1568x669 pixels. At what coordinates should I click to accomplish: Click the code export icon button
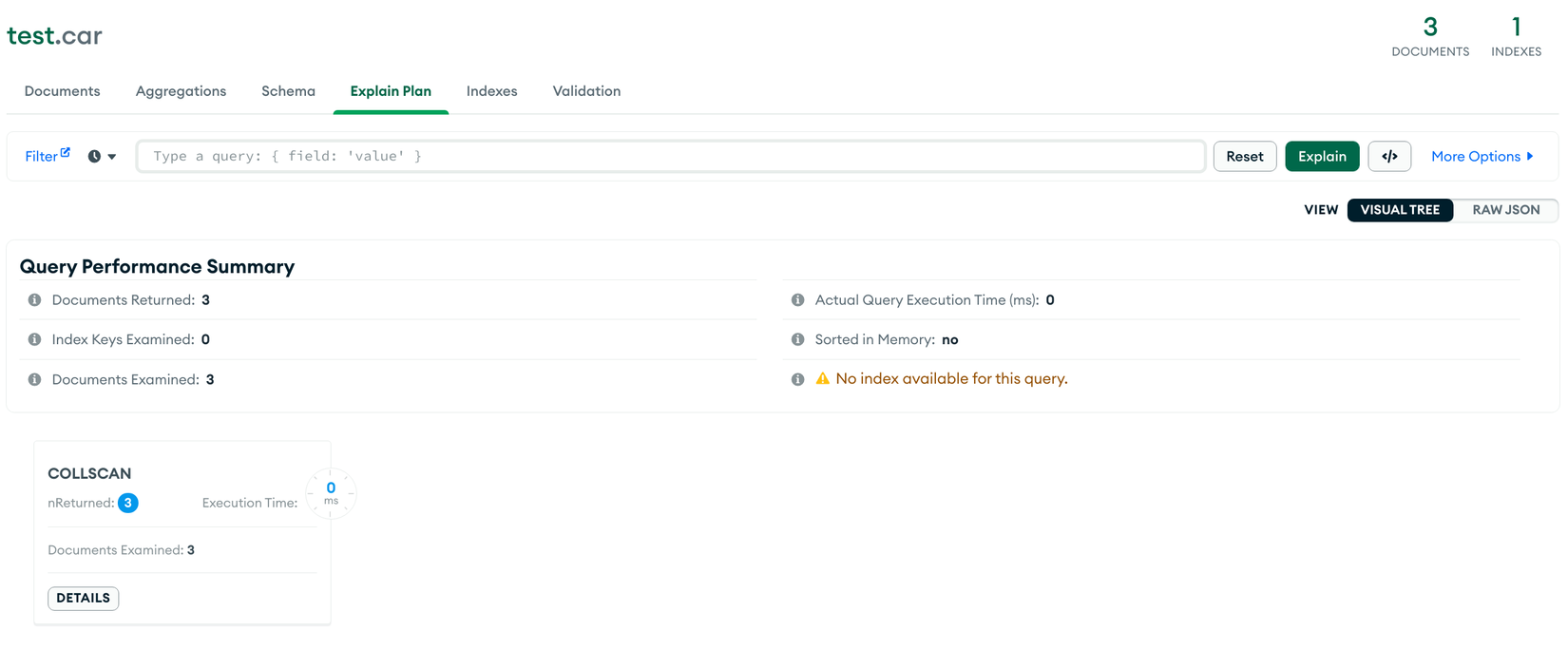(1388, 157)
